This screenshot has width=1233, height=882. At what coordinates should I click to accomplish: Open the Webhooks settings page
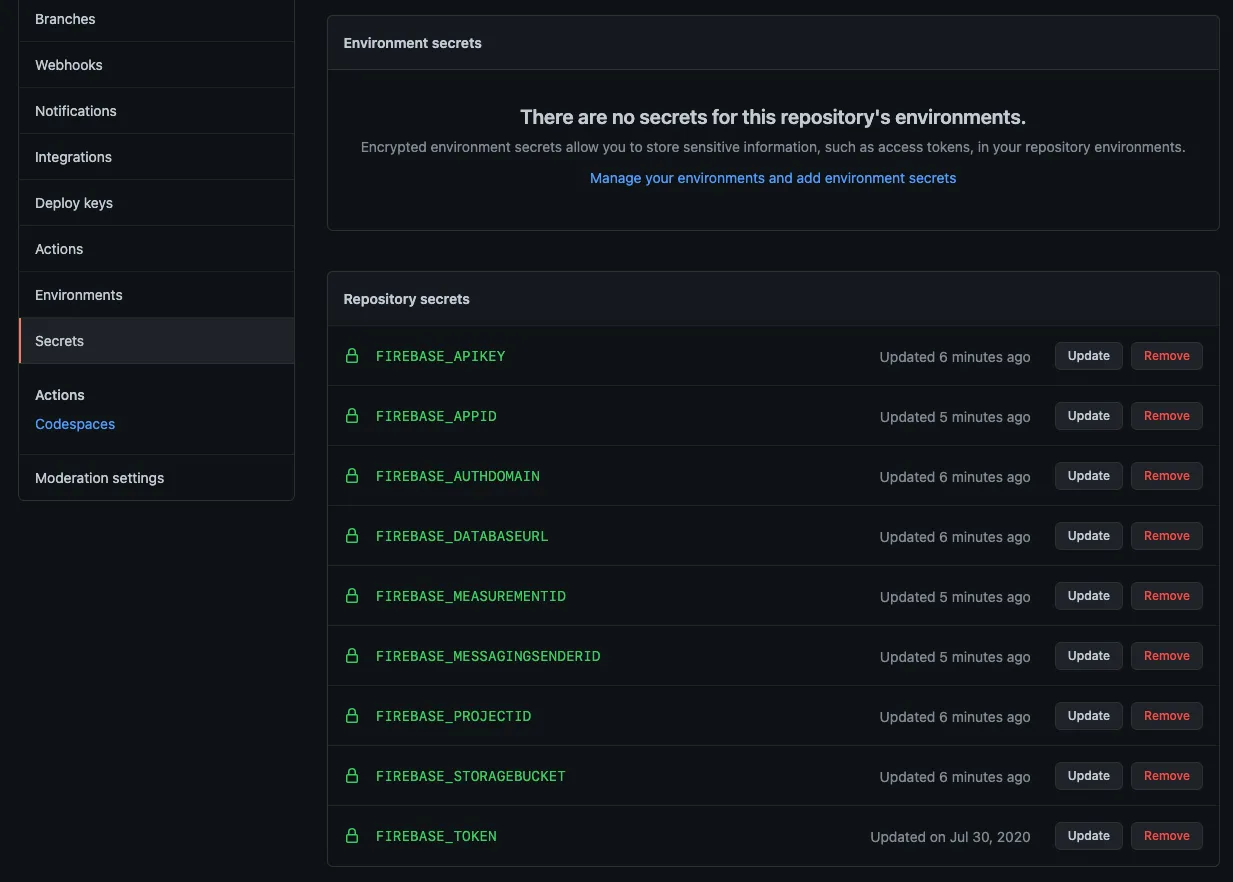(69, 65)
